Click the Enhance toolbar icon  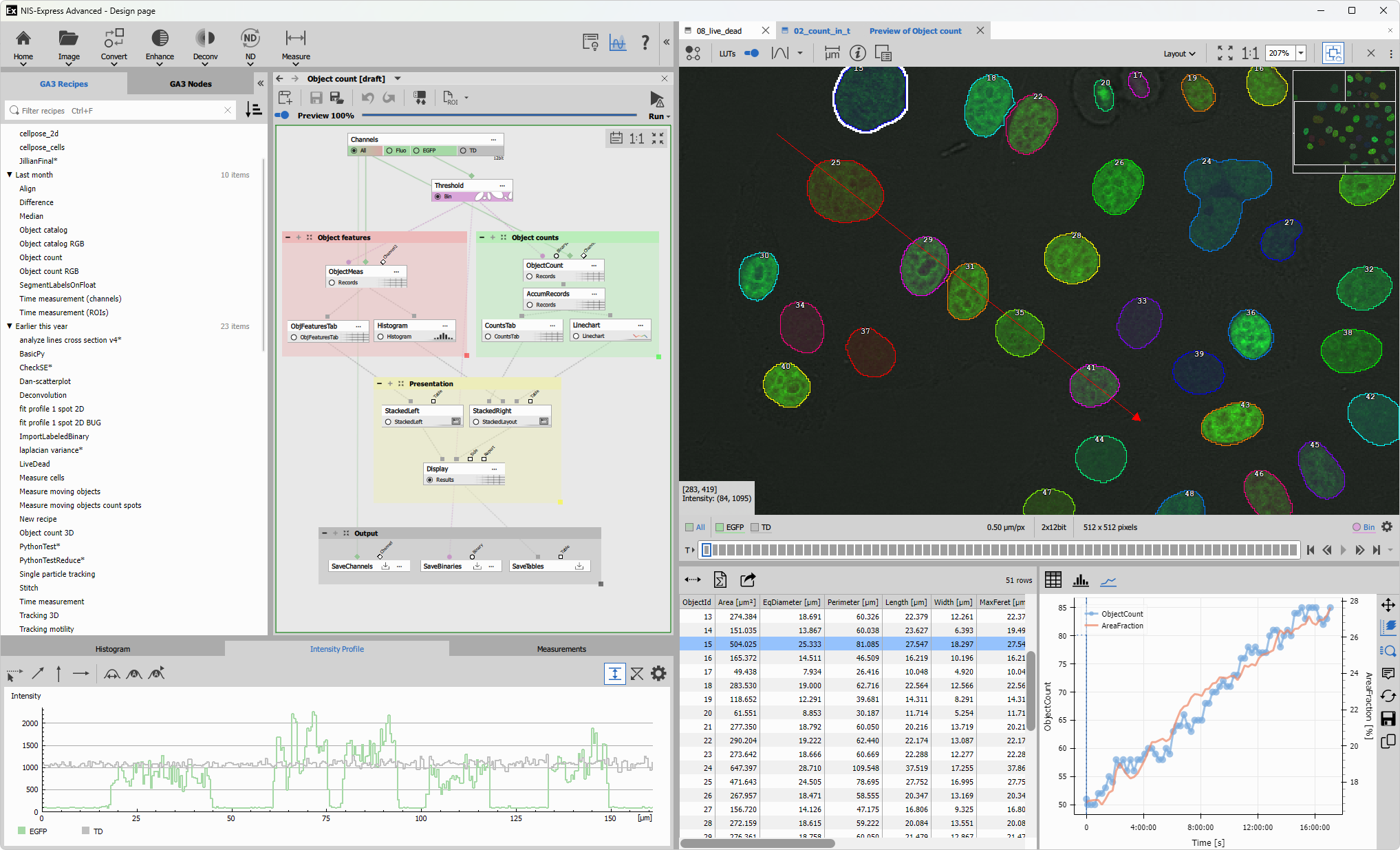(x=160, y=39)
